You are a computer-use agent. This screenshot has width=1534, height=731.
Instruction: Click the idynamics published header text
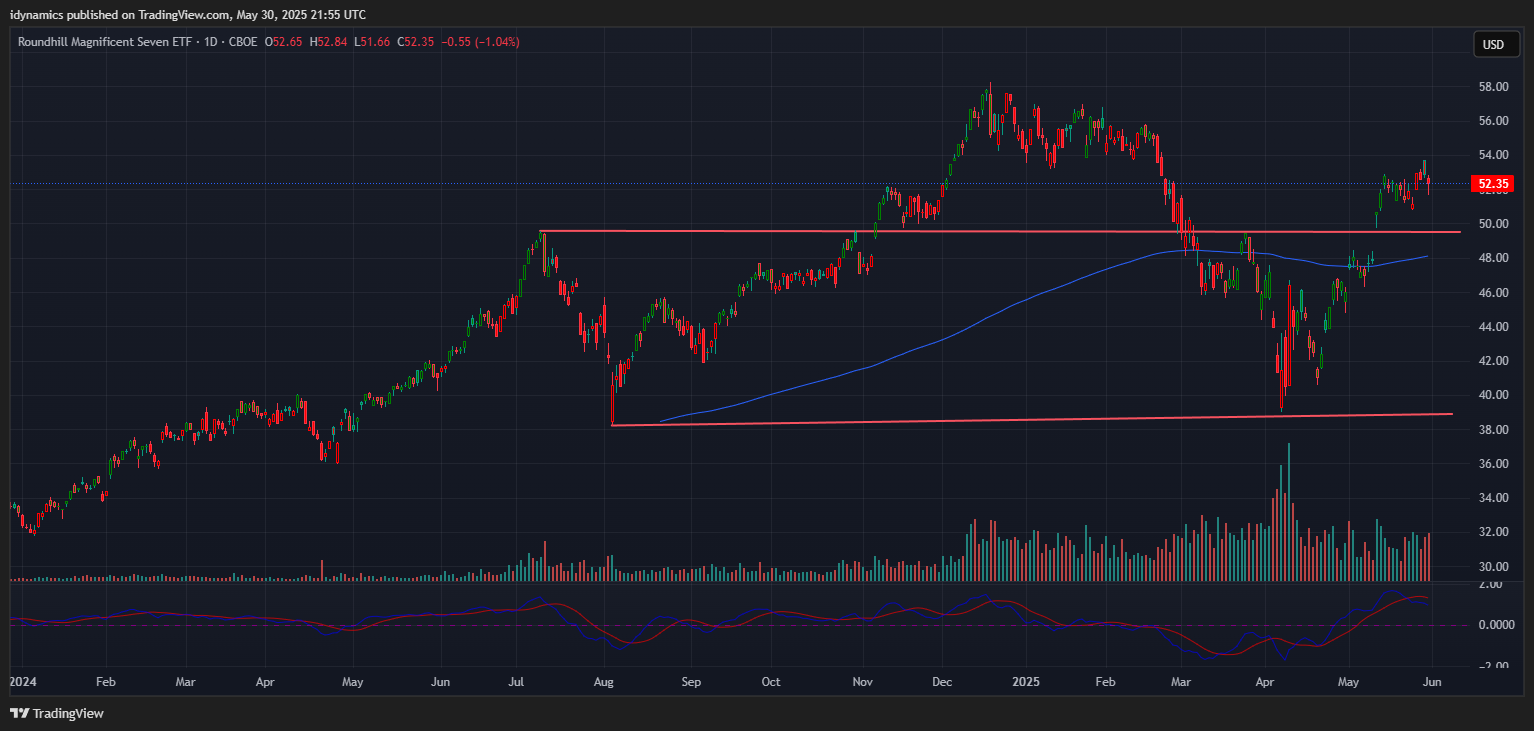click(188, 15)
